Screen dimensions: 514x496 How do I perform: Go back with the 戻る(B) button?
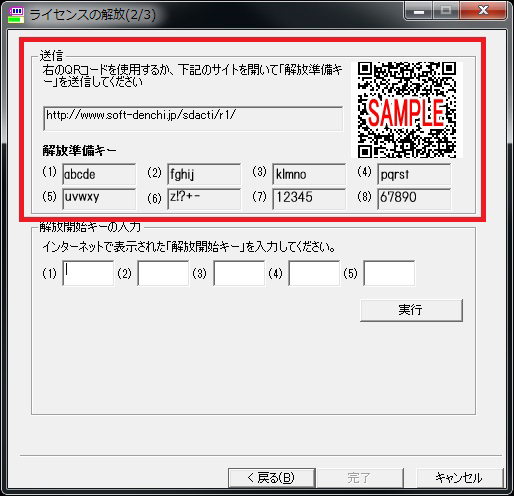[x=272, y=478]
